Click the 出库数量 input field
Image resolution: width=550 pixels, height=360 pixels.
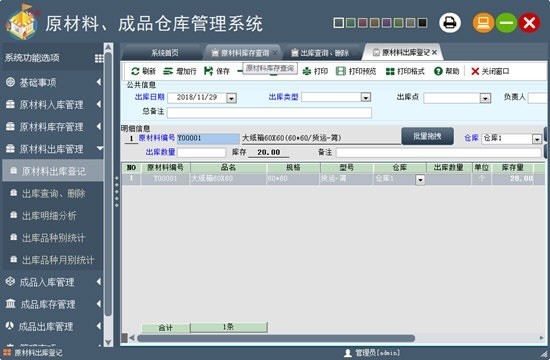201,152
